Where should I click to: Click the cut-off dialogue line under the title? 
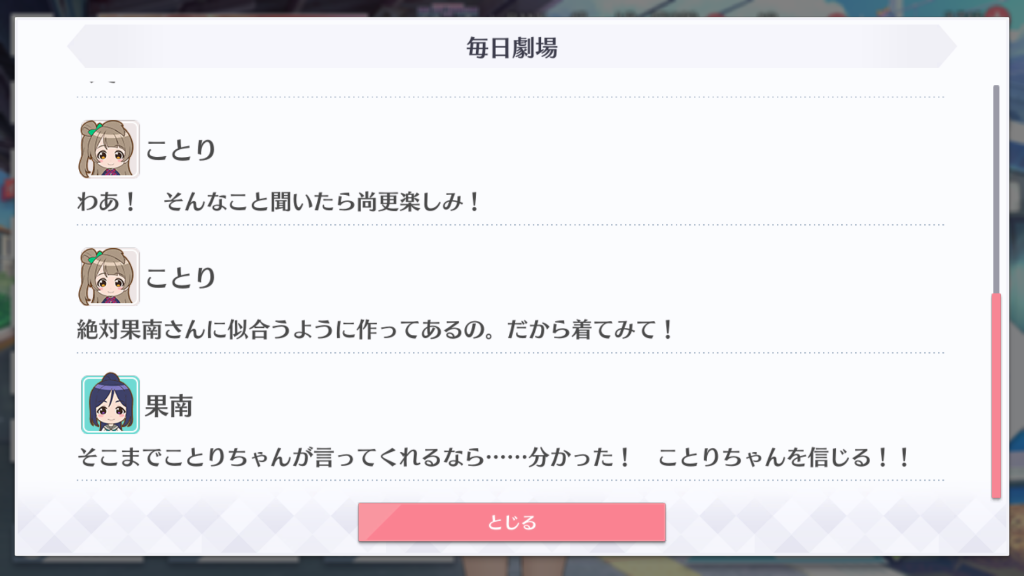pos(102,82)
